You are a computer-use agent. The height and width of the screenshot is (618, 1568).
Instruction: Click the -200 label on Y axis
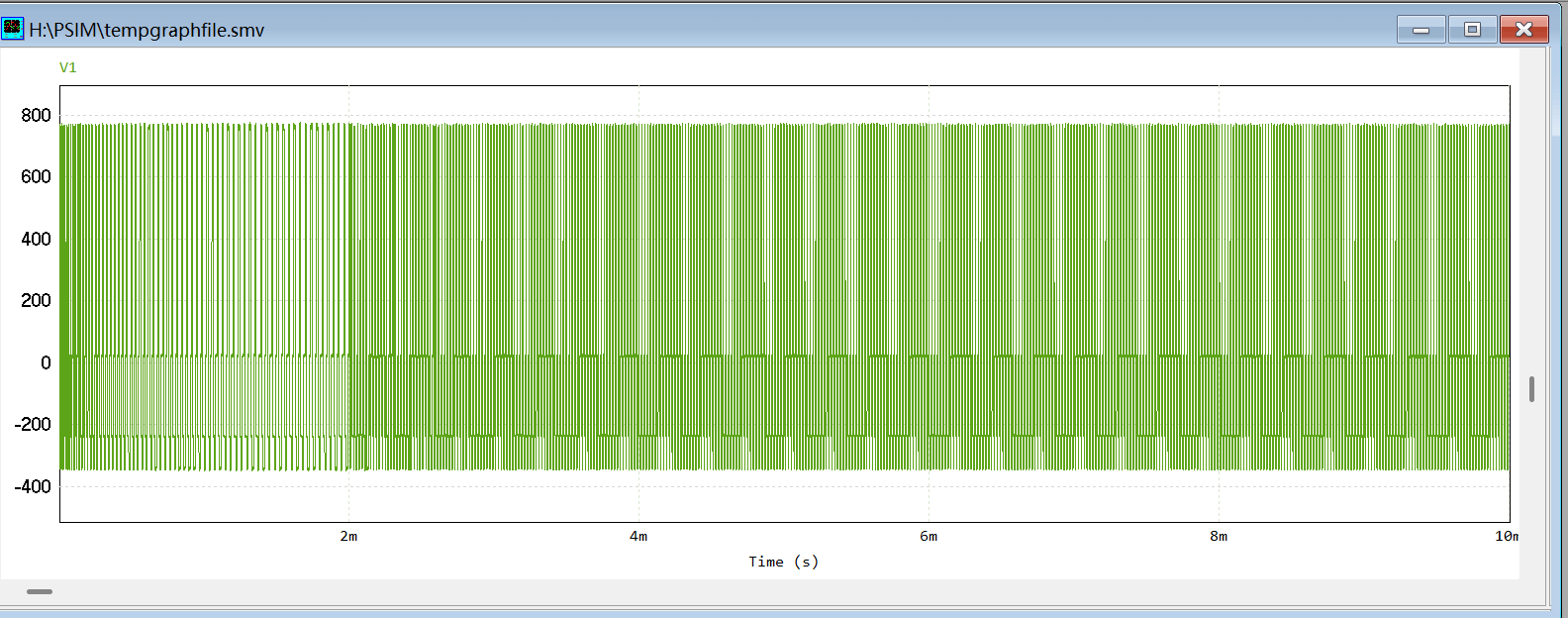tap(33, 424)
